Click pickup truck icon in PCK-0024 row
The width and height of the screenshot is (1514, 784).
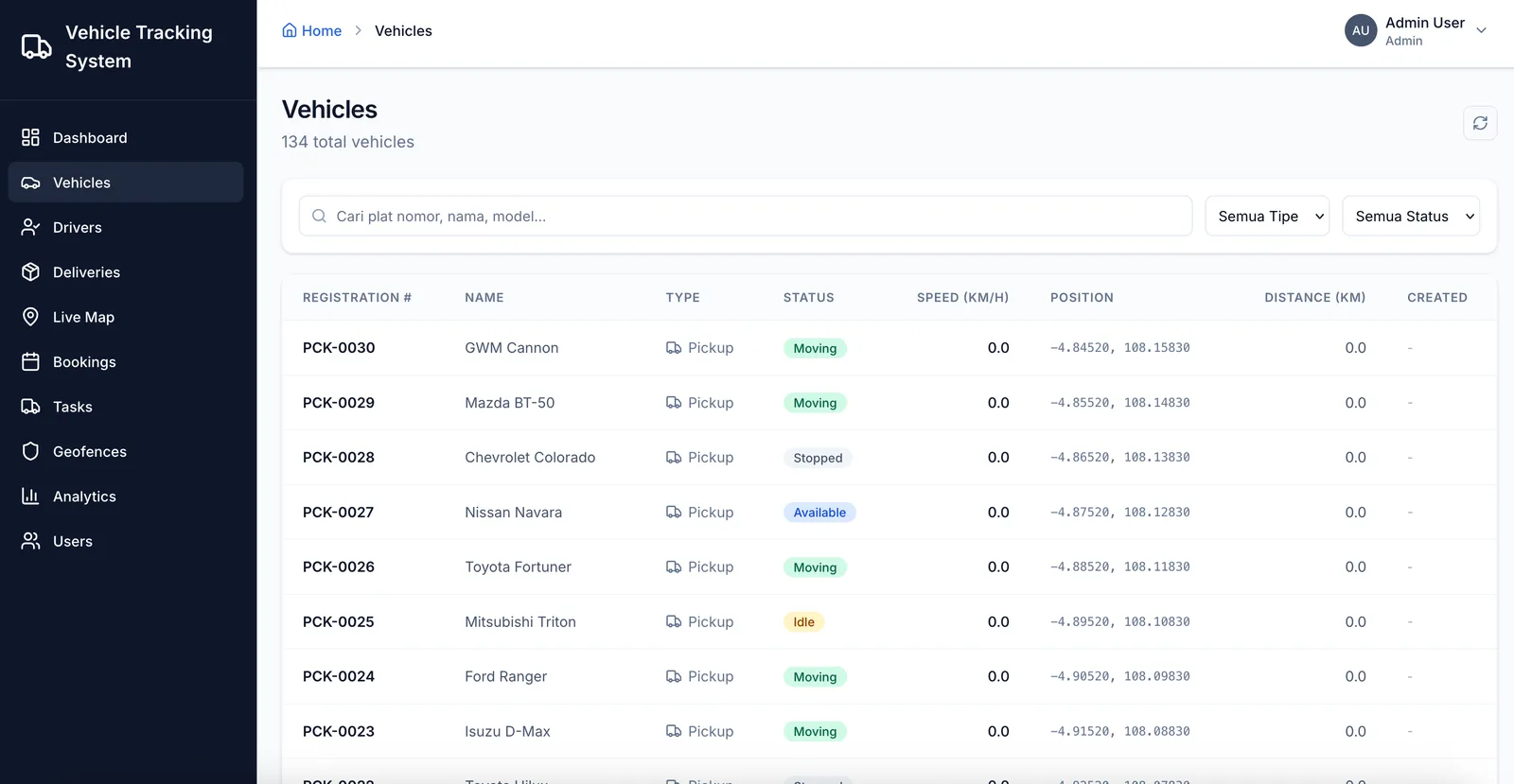click(674, 677)
